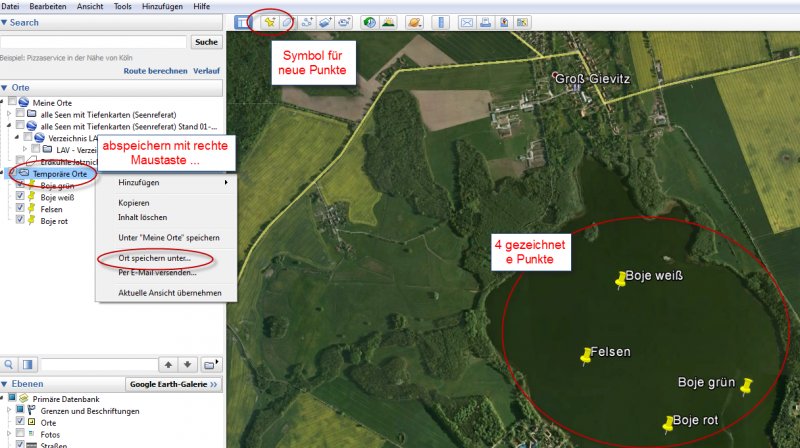
Task: Click the print toolbar icon
Action: point(485,22)
